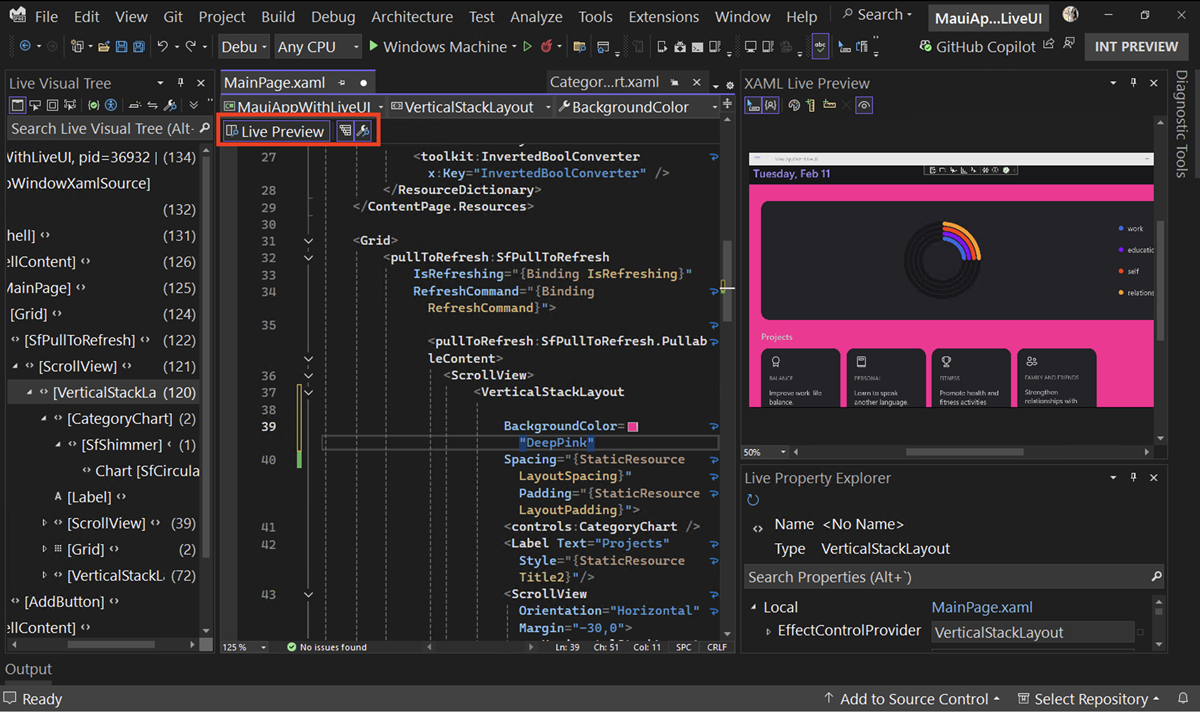The height and width of the screenshot is (712, 1200).
Task: Click Select Repository in status bar
Action: 1089,699
